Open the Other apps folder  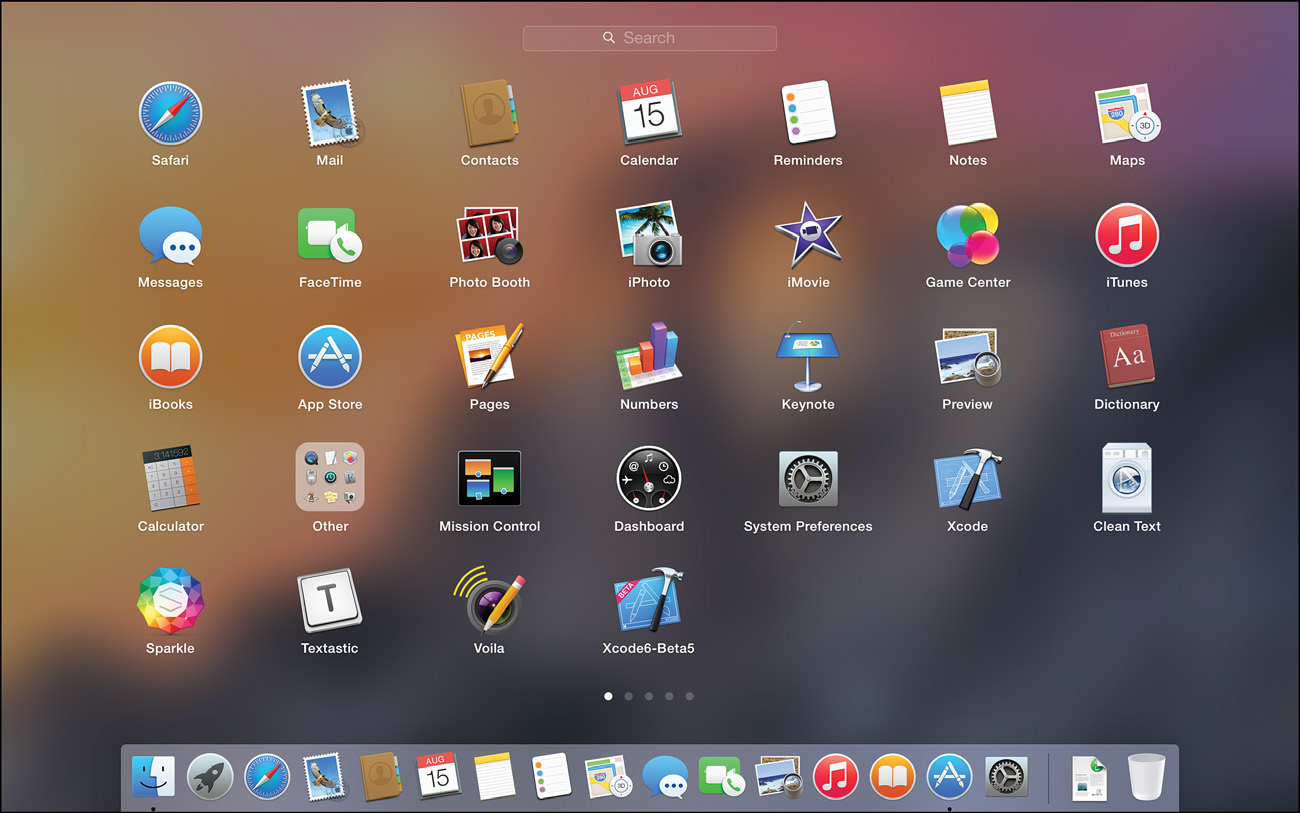click(x=330, y=477)
